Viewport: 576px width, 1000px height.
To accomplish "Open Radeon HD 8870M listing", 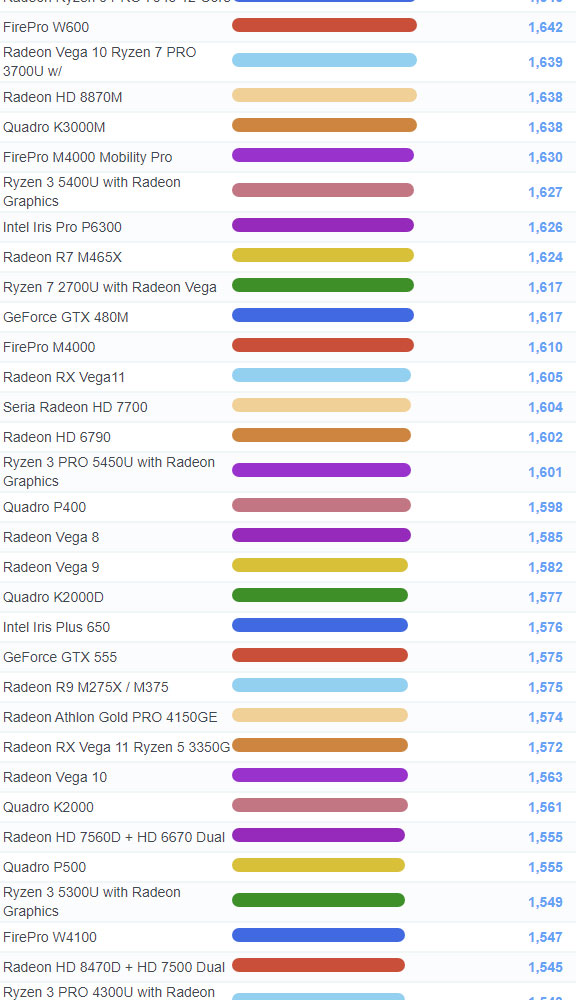I will coord(63,98).
